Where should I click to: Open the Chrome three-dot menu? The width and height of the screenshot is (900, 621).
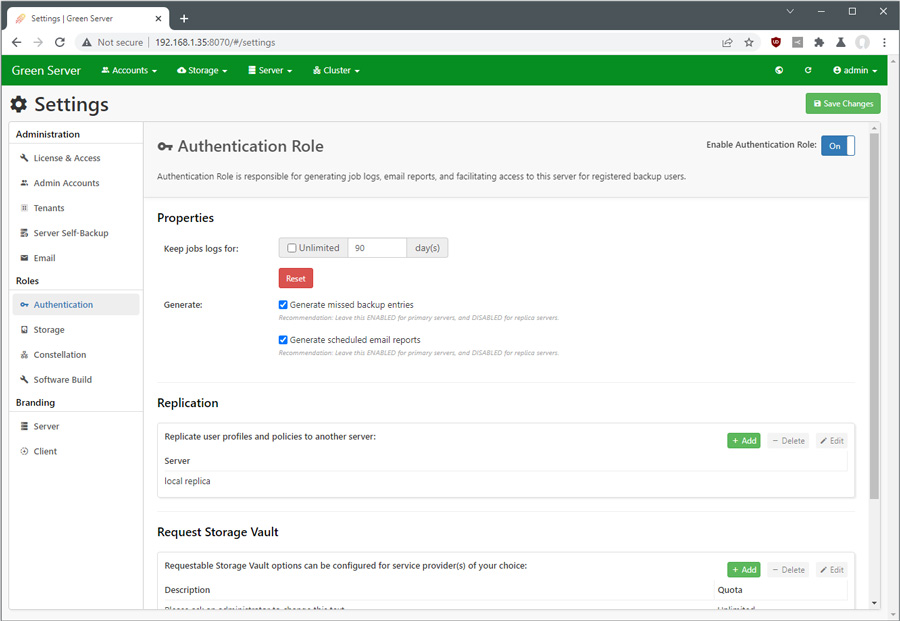pos(884,42)
